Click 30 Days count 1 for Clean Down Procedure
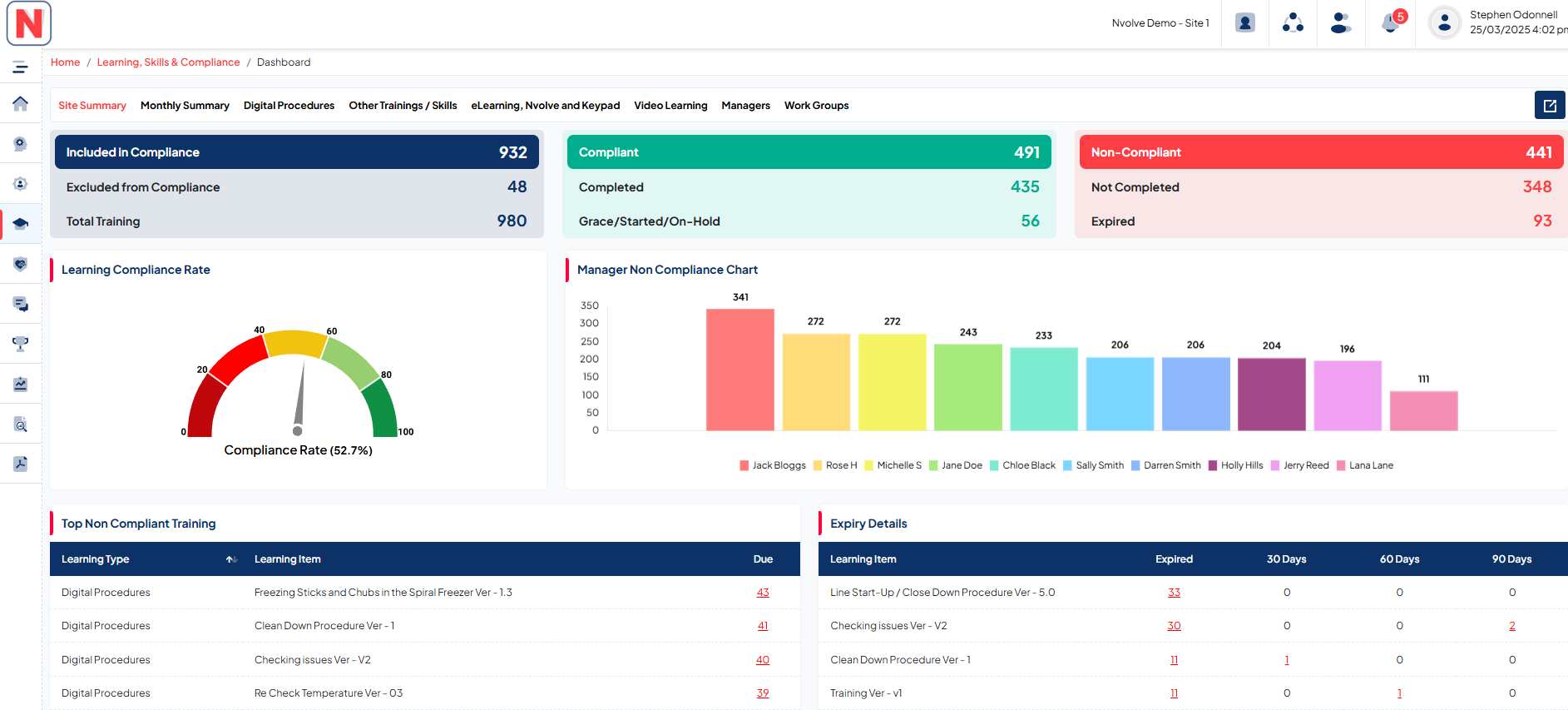 coord(1287,660)
